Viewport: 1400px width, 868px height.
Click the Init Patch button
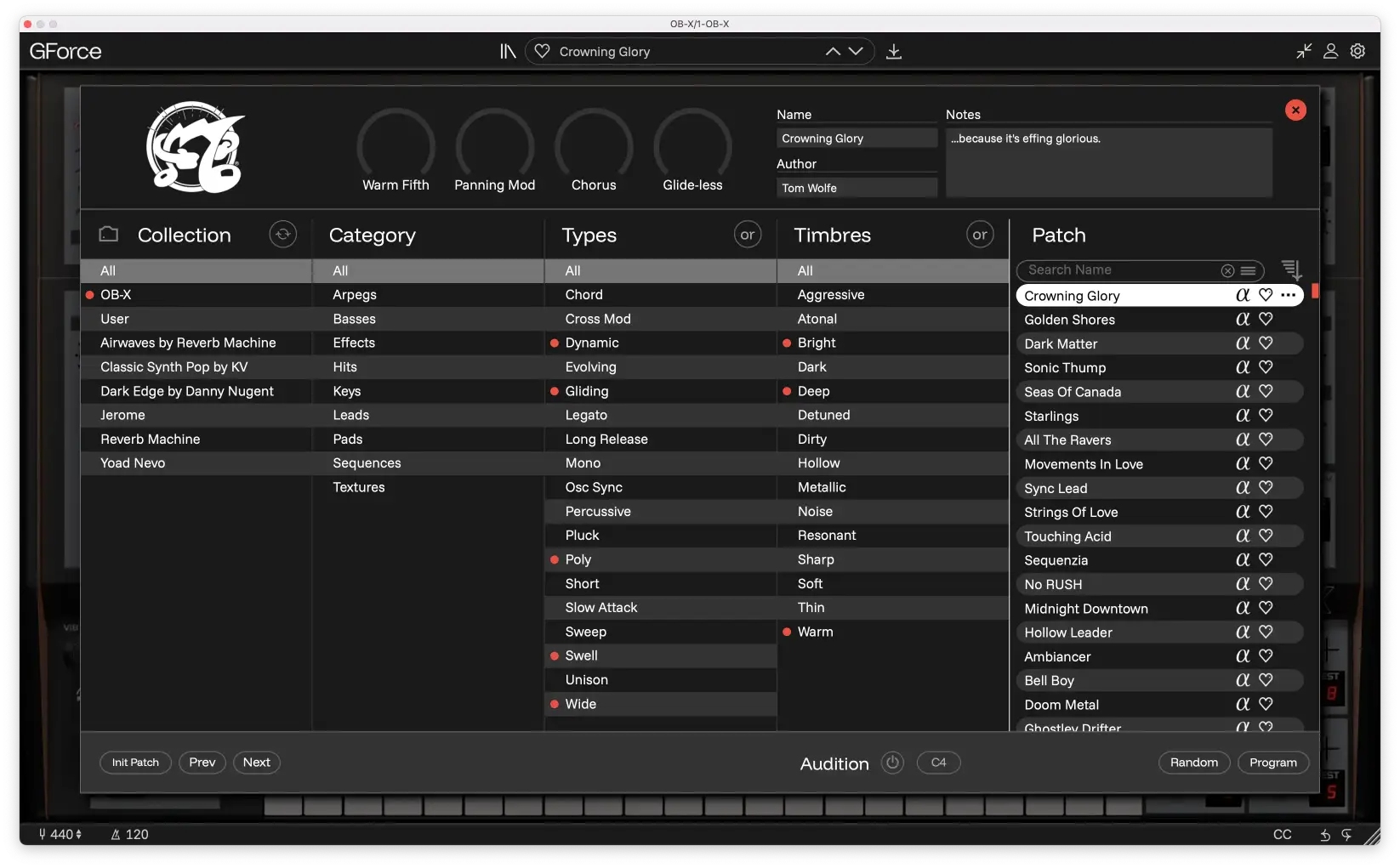coord(135,763)
